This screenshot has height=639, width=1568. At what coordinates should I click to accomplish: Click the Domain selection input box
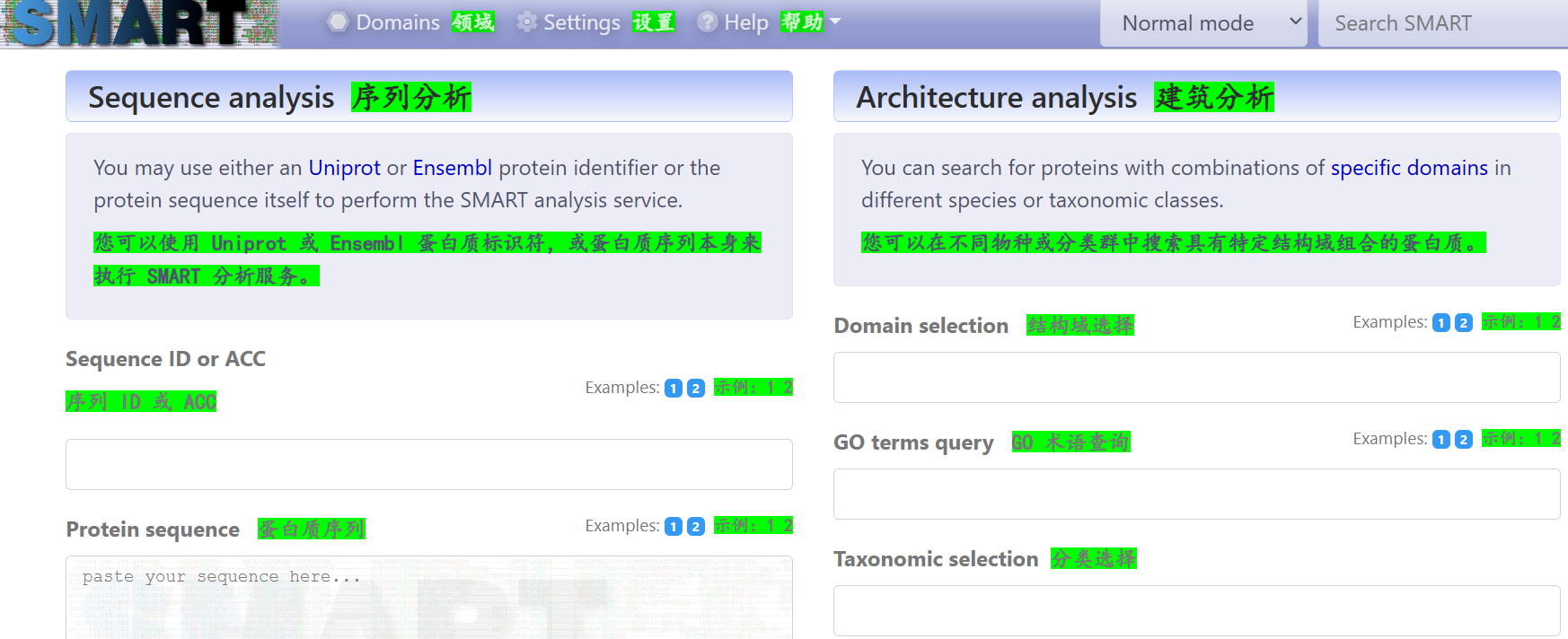tap(1197, 377)
